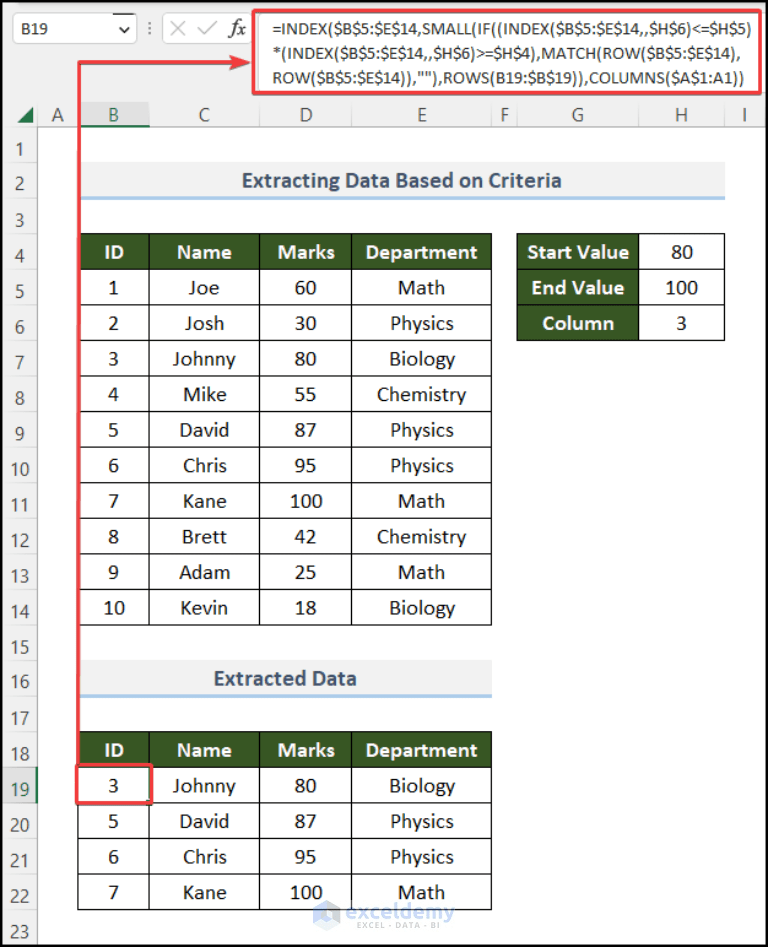
Task: Click the End Value cell showing 100
Action: tap(681, 287)
